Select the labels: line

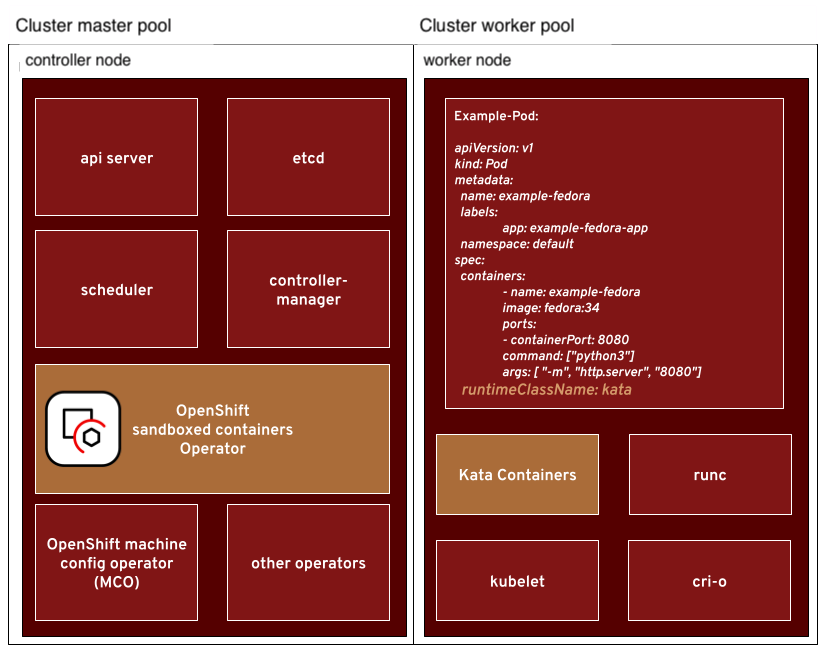tap(479, 212)
